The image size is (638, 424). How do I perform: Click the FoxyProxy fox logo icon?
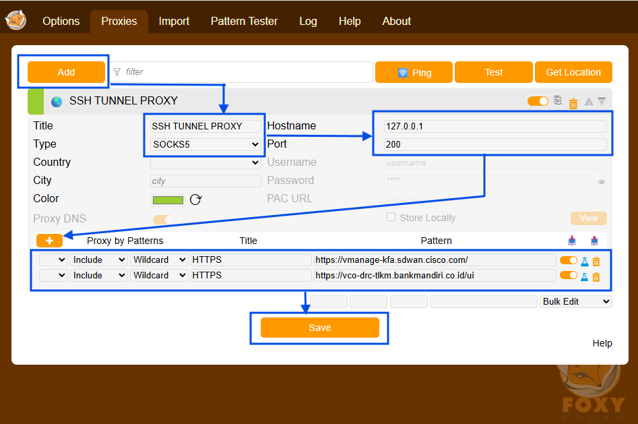click(16, 20)
